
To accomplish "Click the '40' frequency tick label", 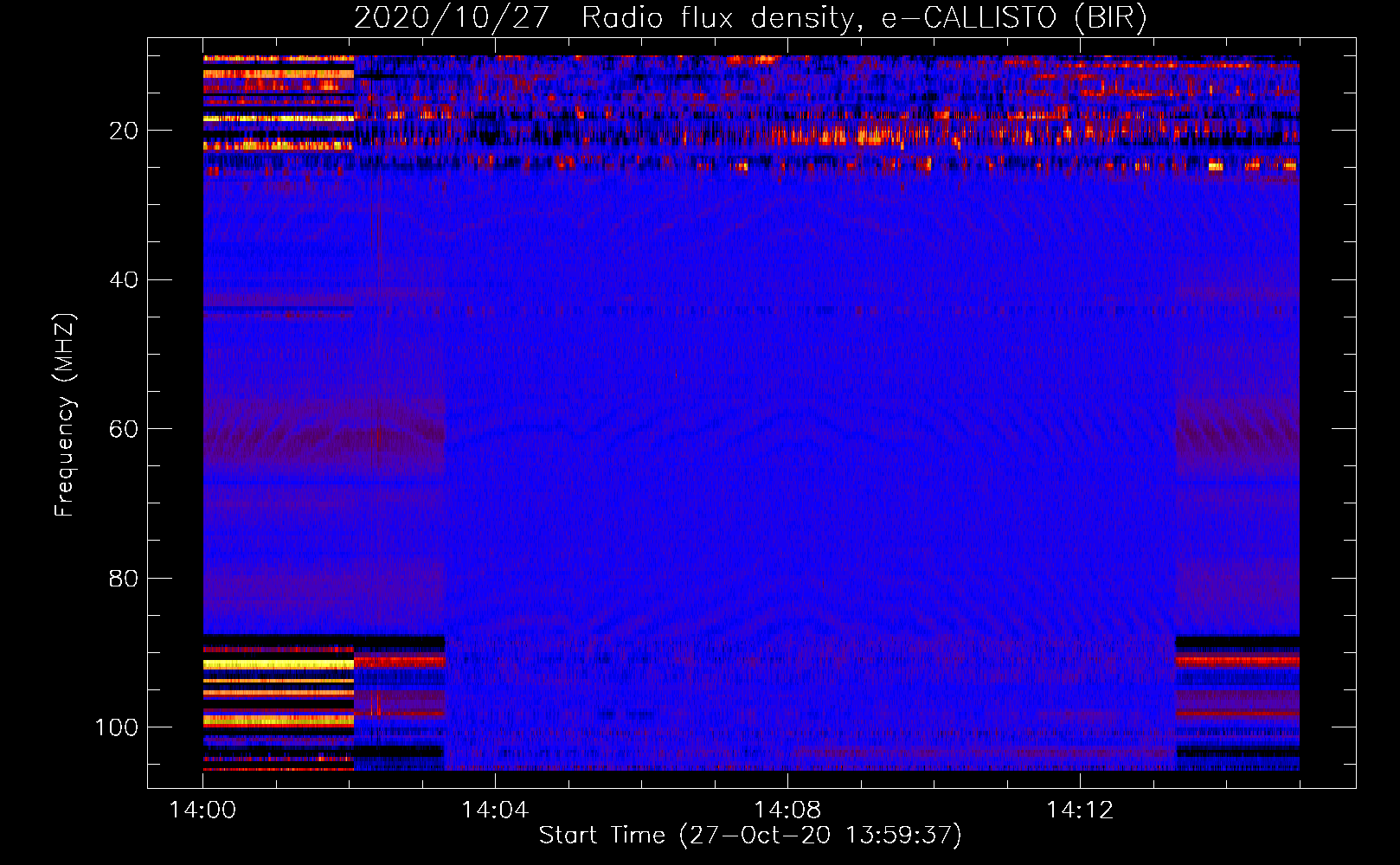I will pos(124,280).
